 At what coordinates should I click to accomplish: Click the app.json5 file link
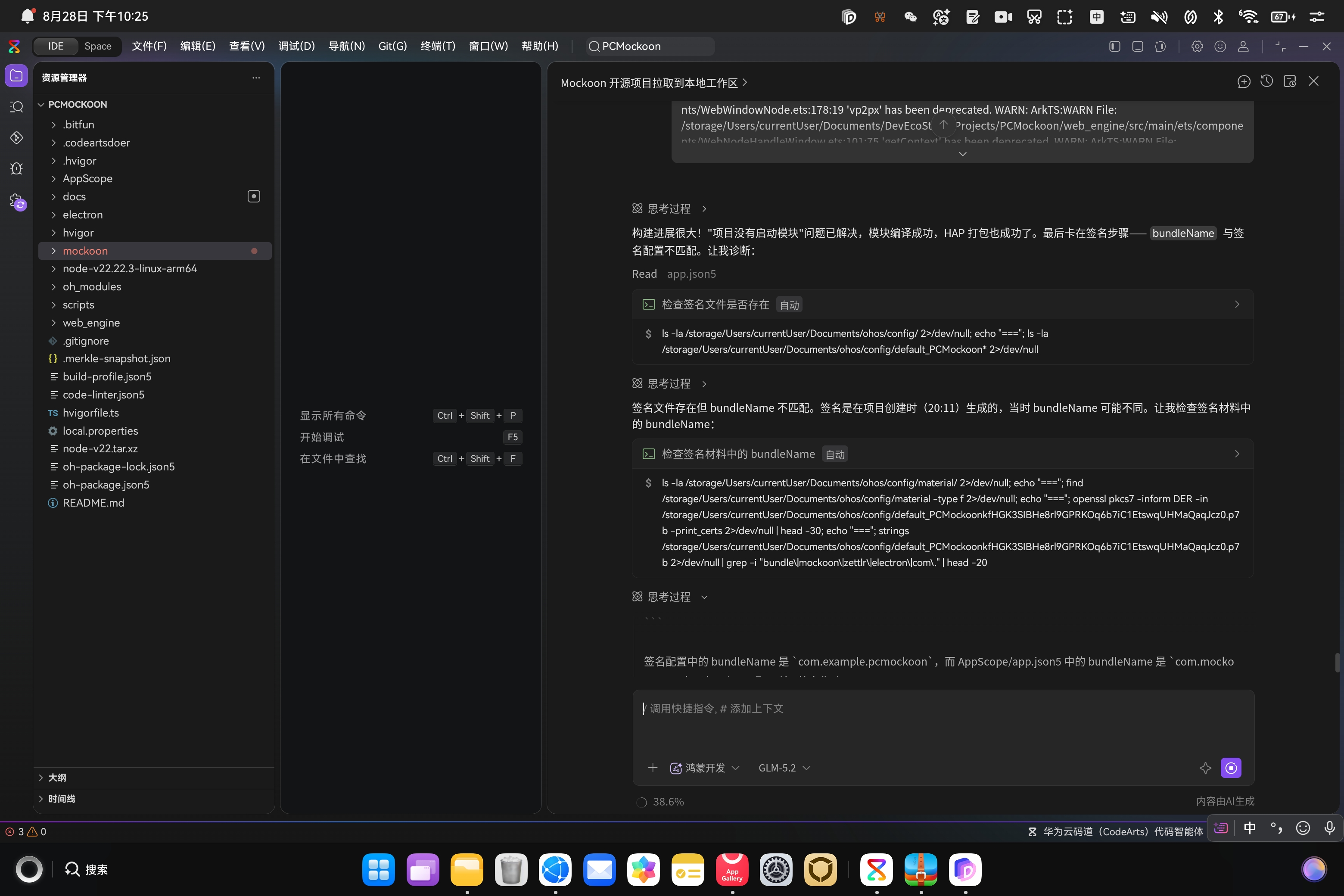(691, 274)
